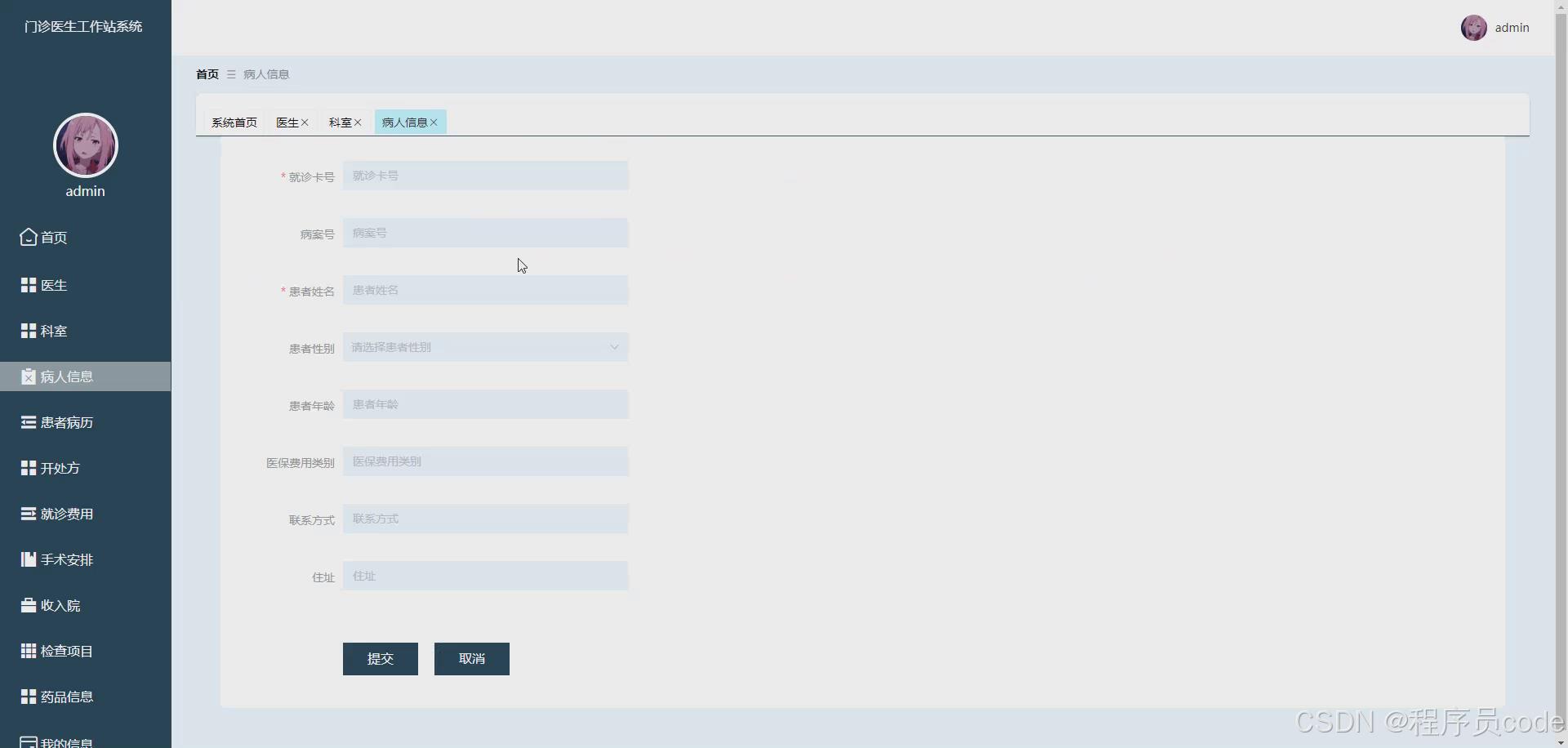Viewport: 1568px width, 748px height.
Task: Open 收入院 in the sidebar menu
Action: click(86, 605)
